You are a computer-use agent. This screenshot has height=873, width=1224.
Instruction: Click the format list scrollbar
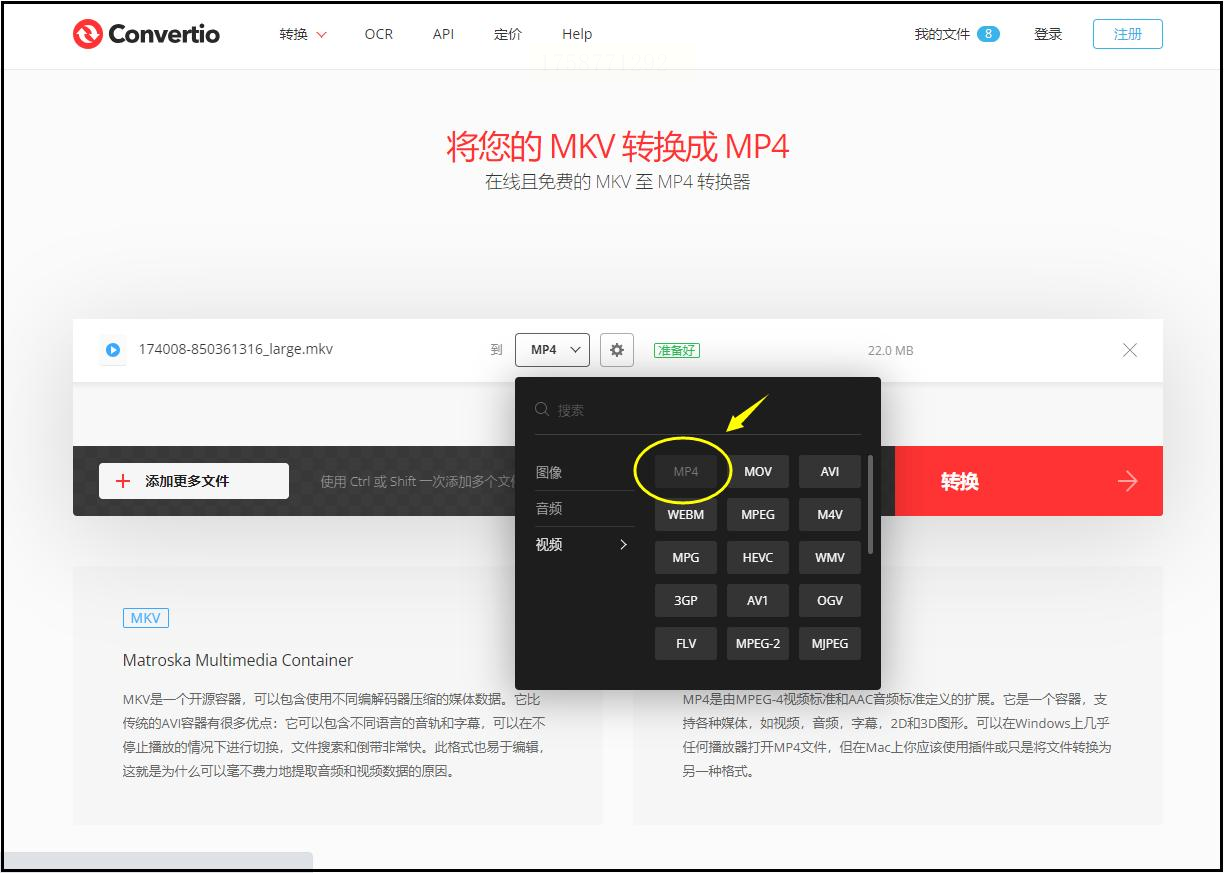pyautogui.click(x=871, y=505)
